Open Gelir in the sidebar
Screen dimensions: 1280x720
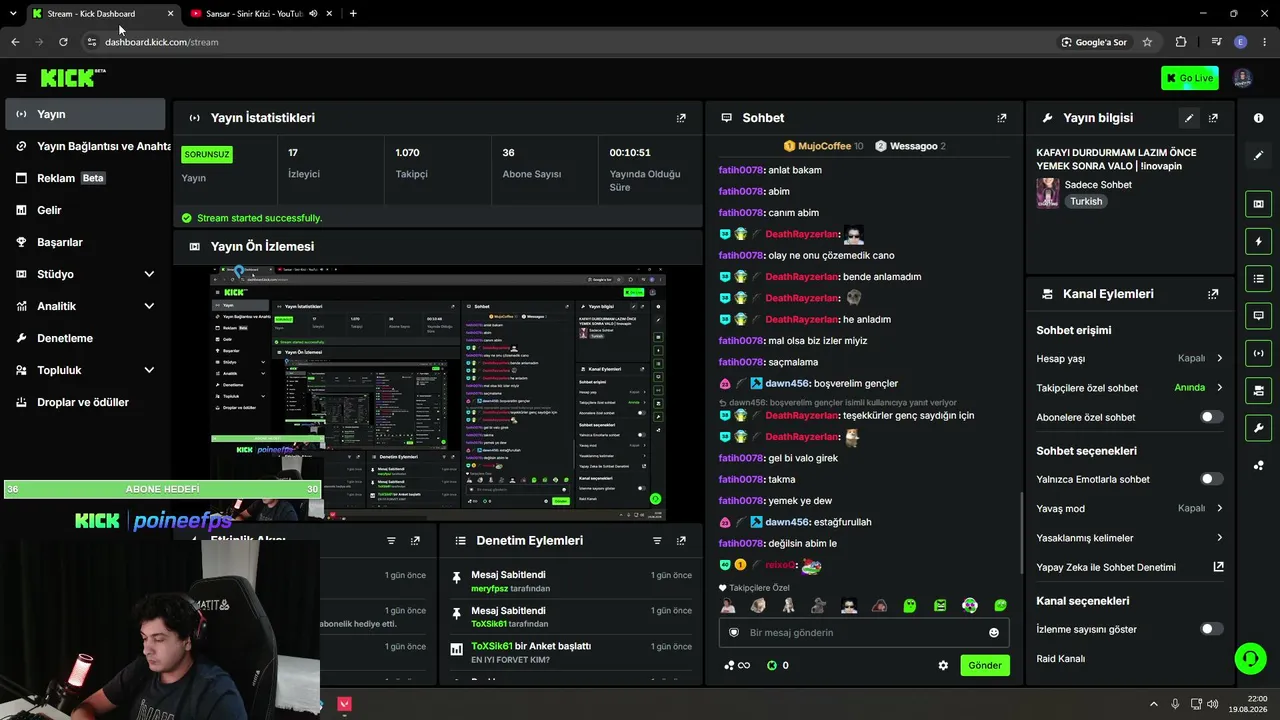click(85, 210)
